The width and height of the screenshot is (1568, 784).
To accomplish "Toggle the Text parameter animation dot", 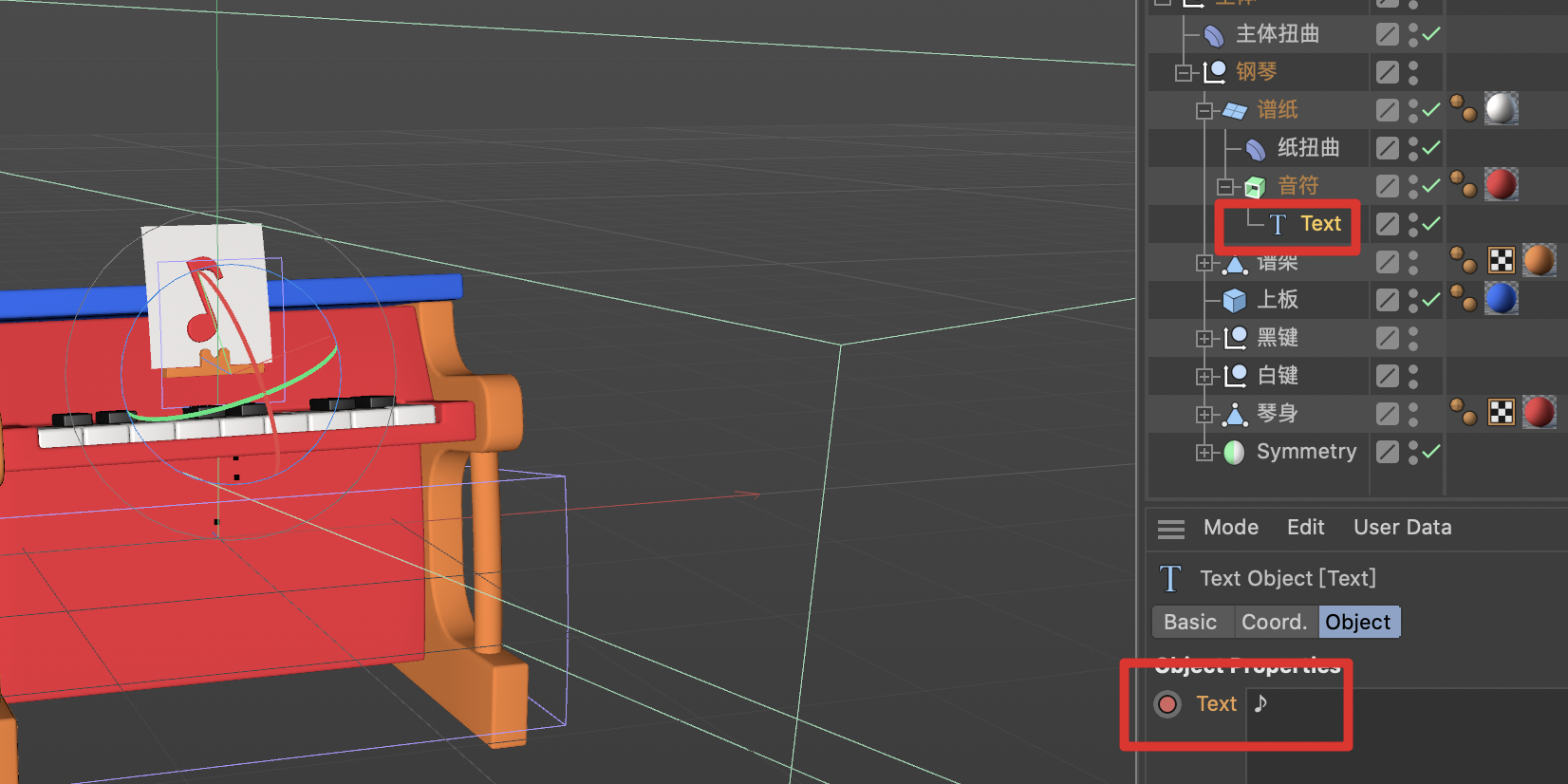I will click(1167, 704).
